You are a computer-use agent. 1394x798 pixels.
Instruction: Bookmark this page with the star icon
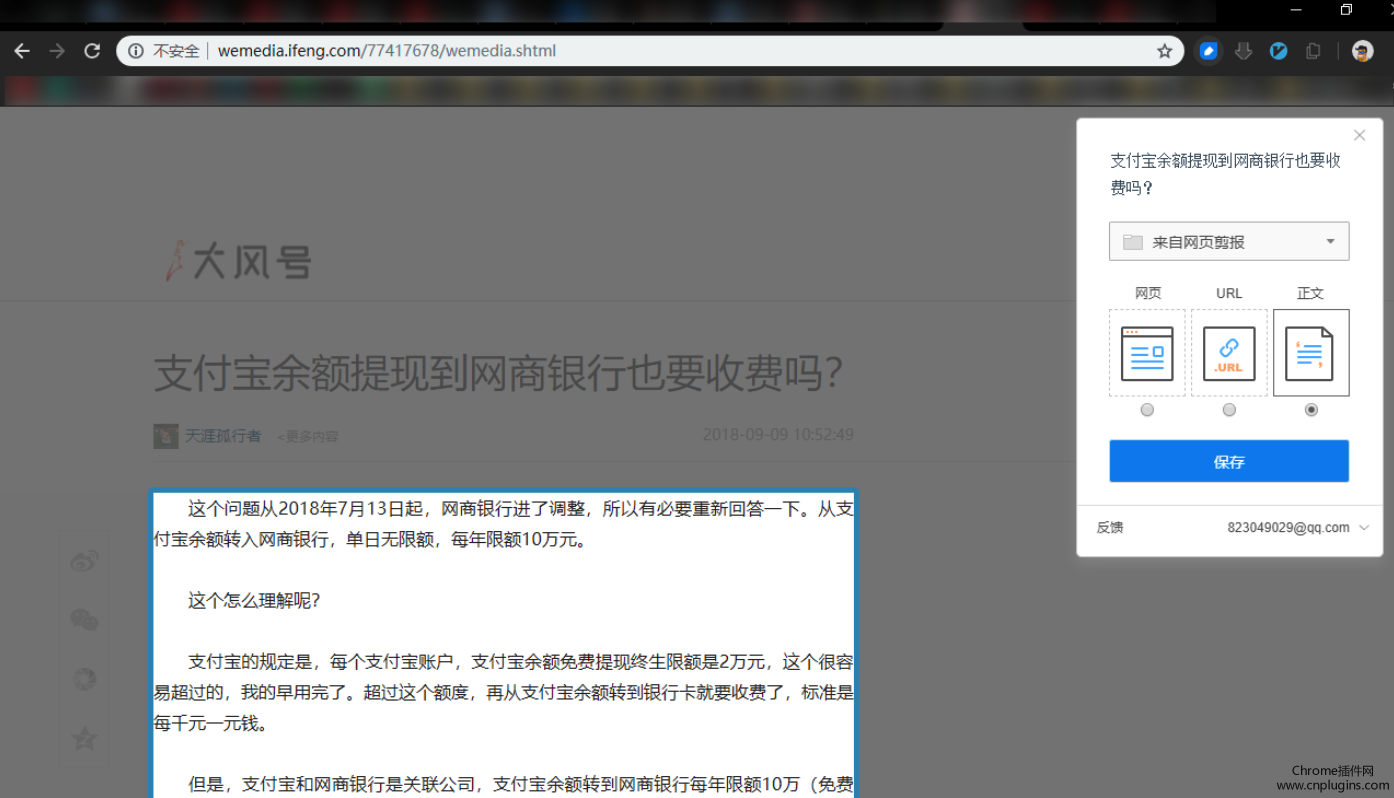pos(1164,51)
